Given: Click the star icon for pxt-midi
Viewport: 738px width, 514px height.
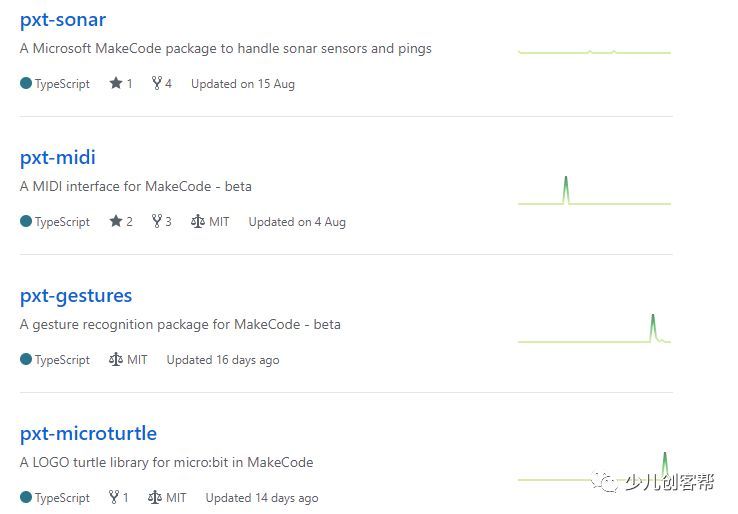Looking at the screenshot, I should [x=116, y=222].
